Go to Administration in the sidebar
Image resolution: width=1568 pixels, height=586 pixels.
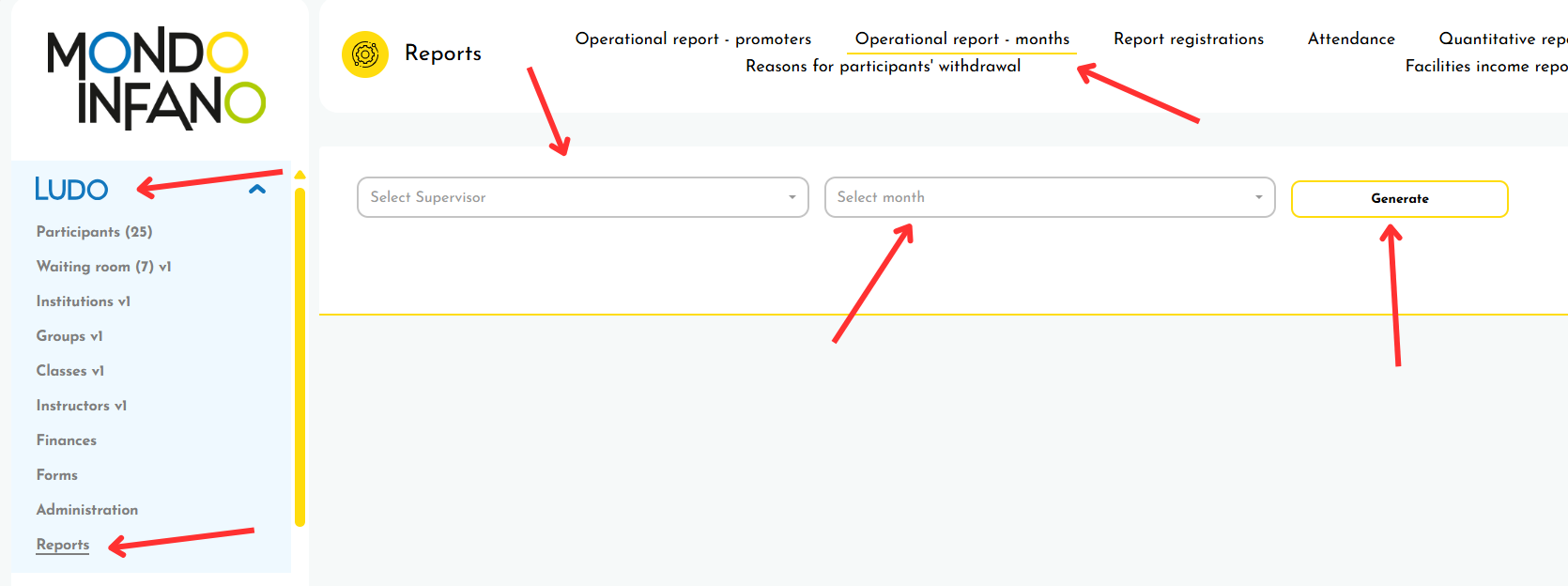[86, 510]
